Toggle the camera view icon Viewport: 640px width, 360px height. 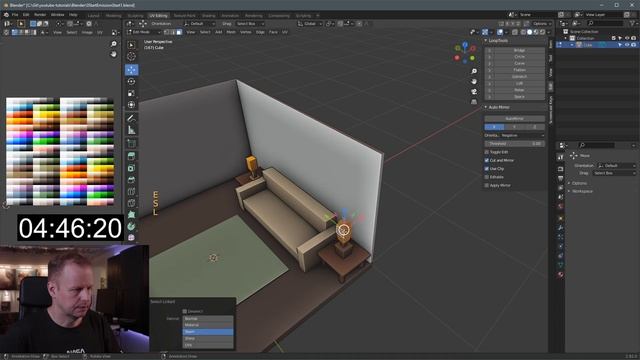click(474, 92)
